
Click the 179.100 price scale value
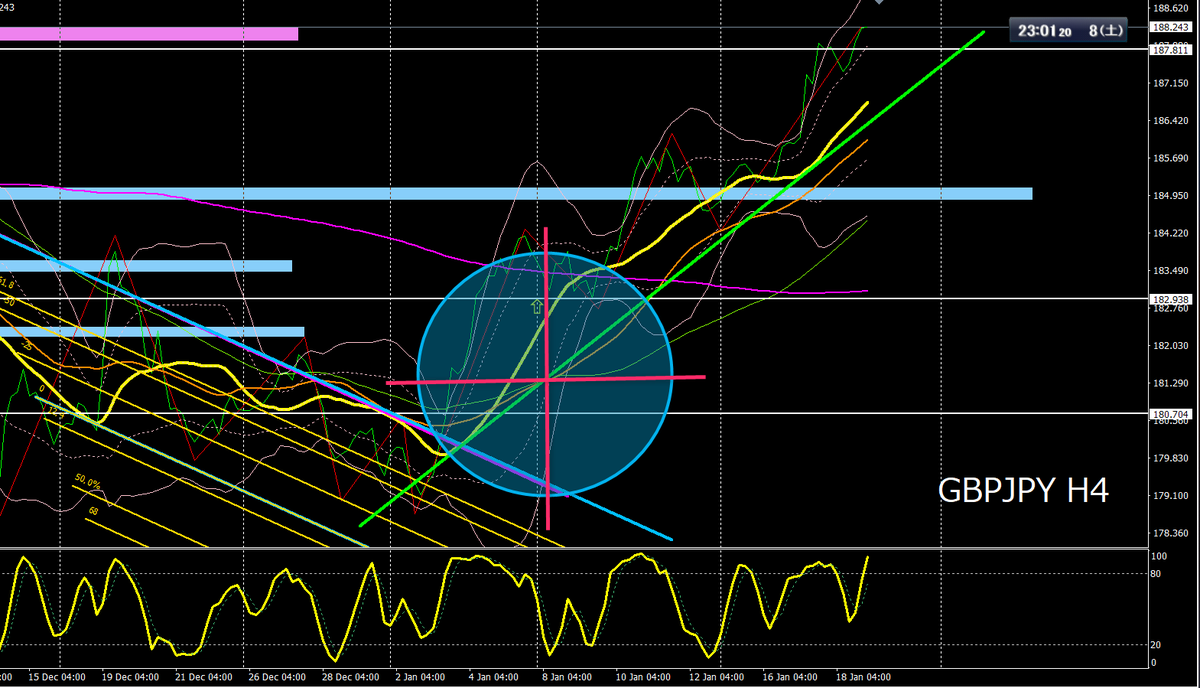[x=1171, y=496]
